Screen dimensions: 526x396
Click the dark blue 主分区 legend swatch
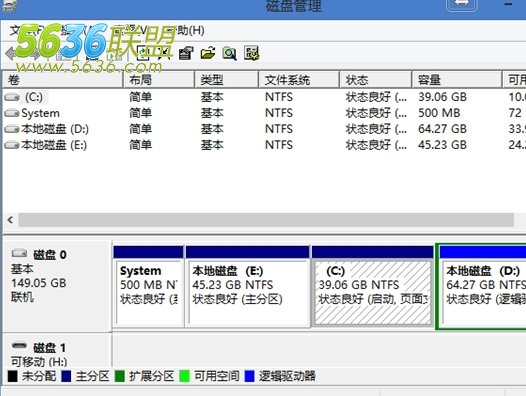pos(66,376)
